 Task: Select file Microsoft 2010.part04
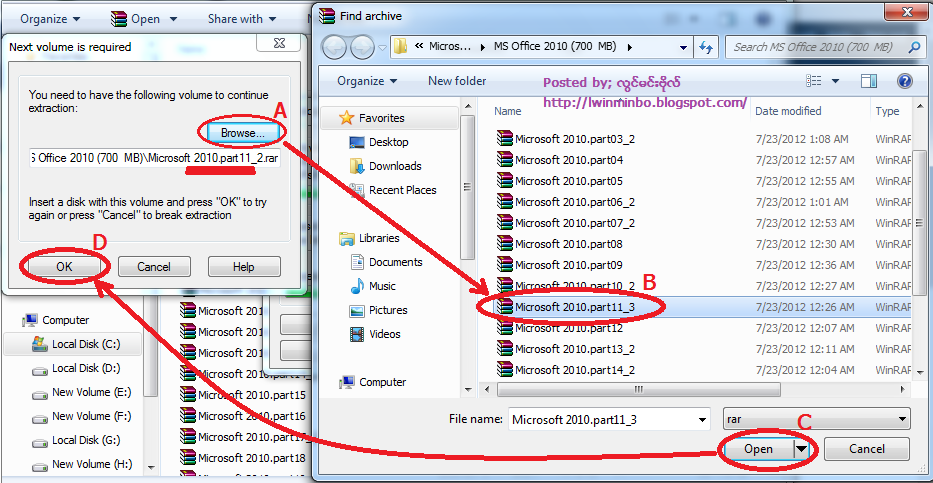pos(569,160)
